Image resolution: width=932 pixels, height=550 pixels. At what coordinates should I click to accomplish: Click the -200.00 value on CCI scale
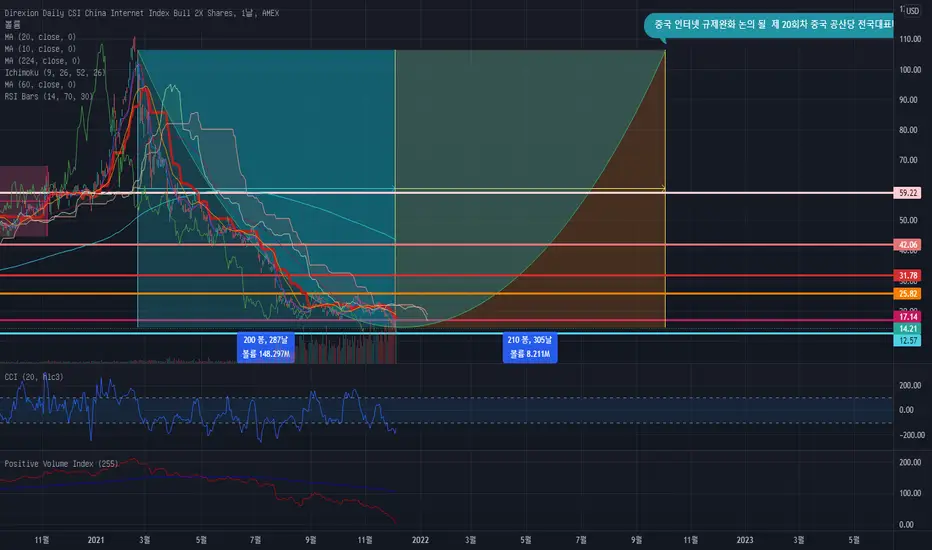[912, 435]
